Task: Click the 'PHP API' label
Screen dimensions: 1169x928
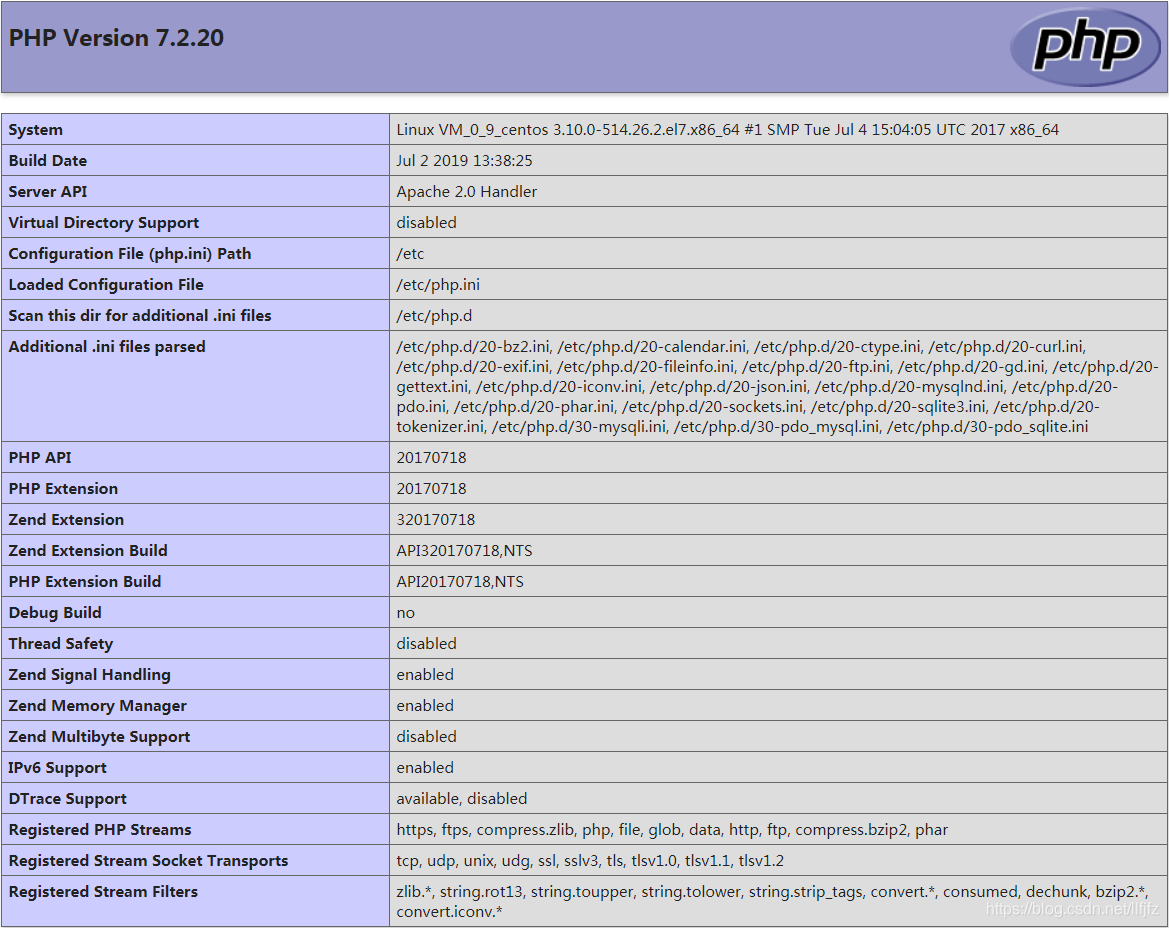Action: 40,458
